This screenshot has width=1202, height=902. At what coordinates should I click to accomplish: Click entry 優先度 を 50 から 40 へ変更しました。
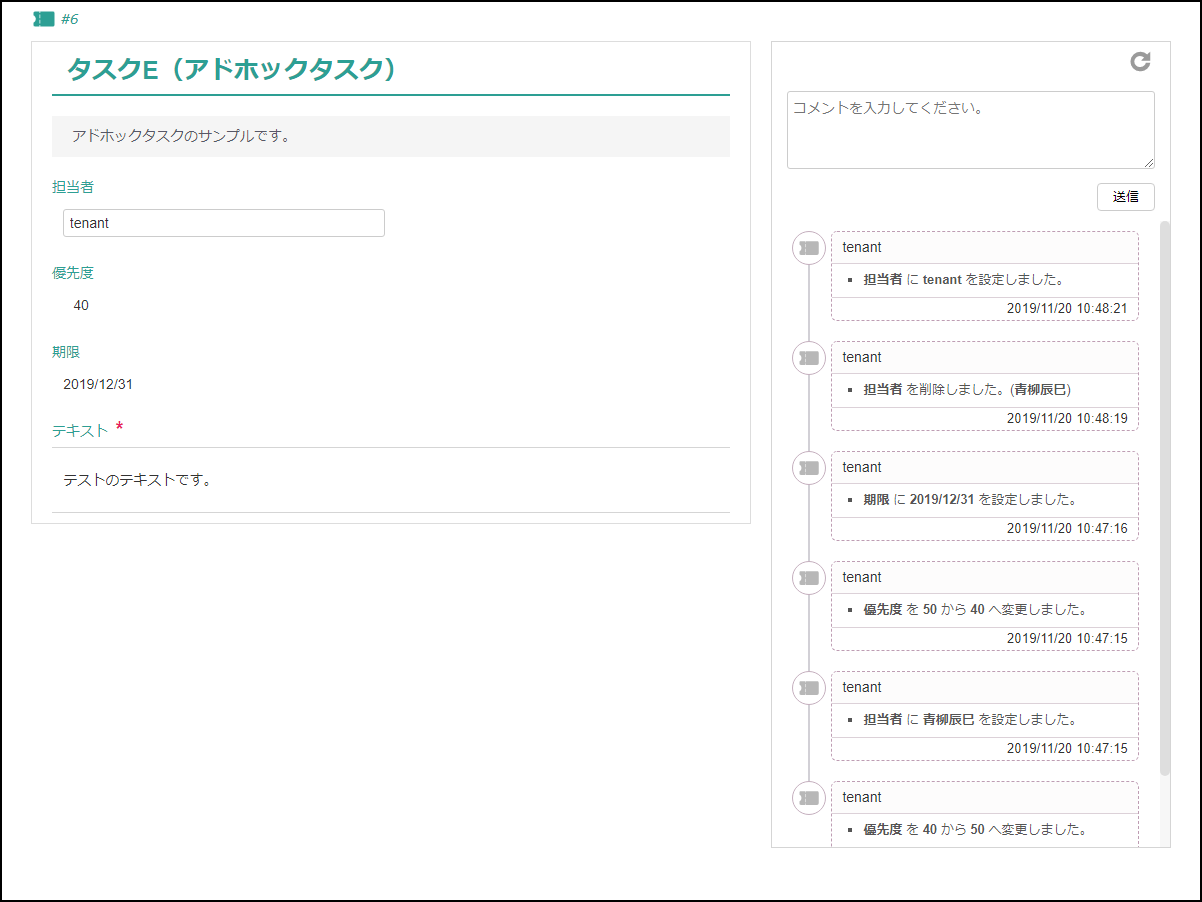[x=975, y=610]
